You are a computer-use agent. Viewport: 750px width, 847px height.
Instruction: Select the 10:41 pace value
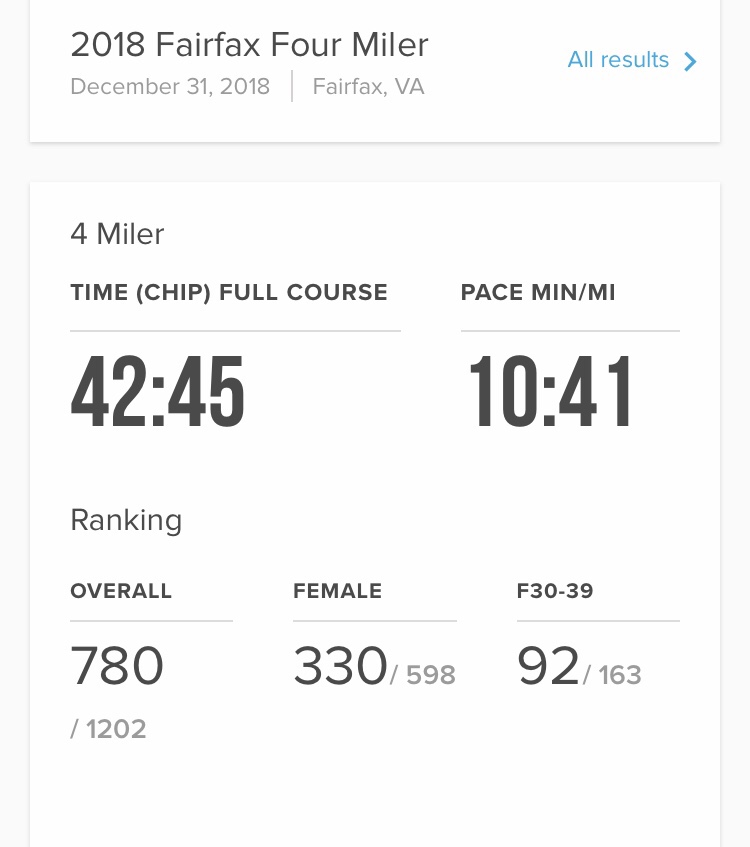(551, 393)
